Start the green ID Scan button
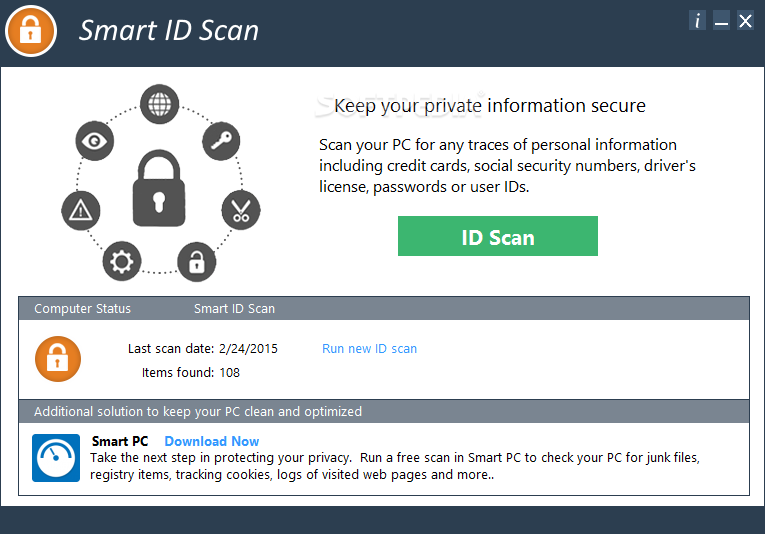 [x=498, y=236]
